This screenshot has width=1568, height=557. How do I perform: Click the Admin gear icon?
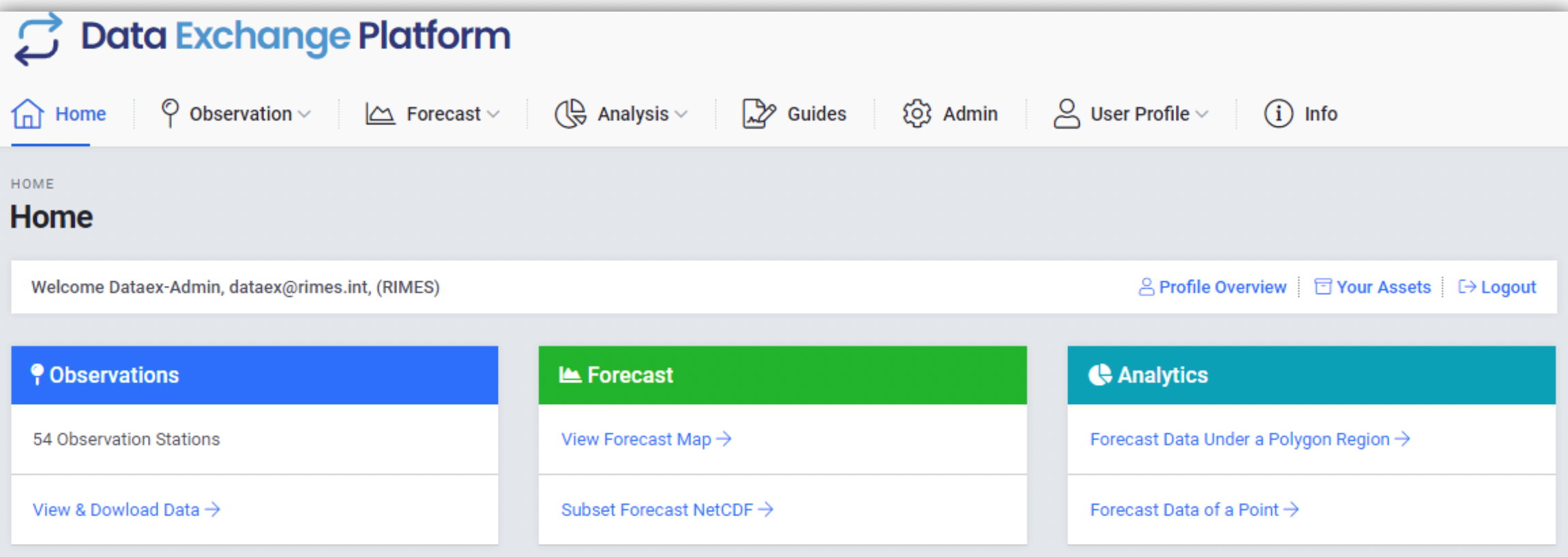[x=917, y=114]
